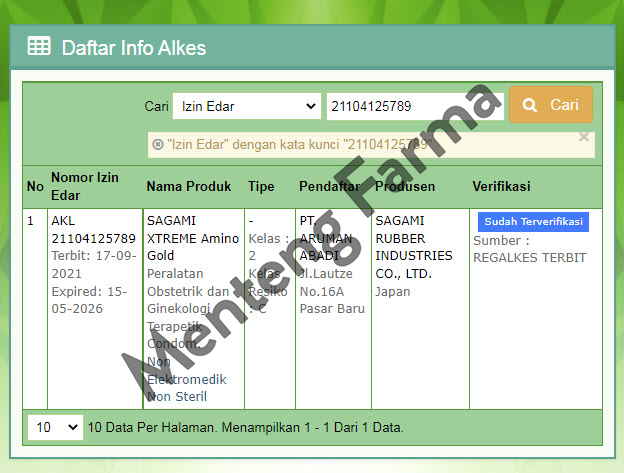Image resolution: width=624 pixels, height=473 pixels.
Task: Click producer SAGAMI RUBBER INDUSTRIES CO., LTD.
Action: (414, 247)
